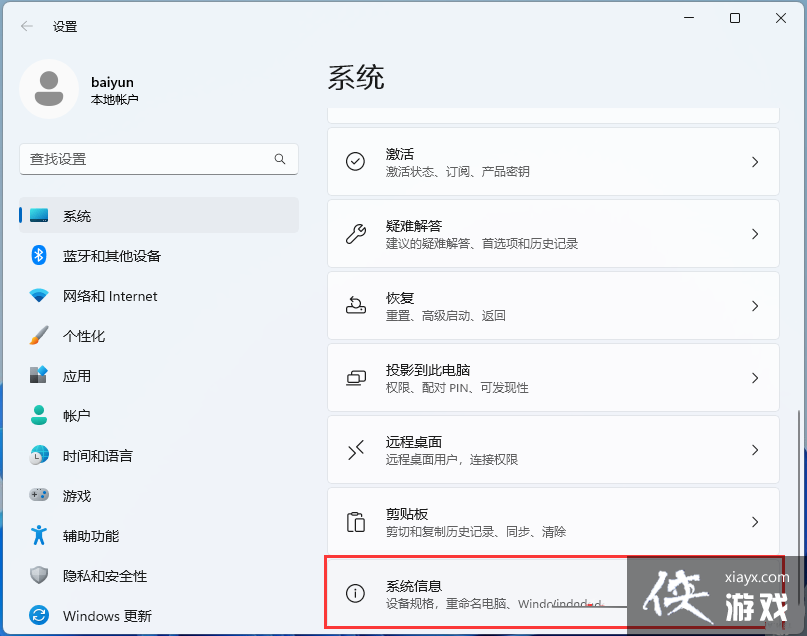Expand the 恢复 recovery row chevron
Screen dimensions: 807x636
tap(754, 306)
